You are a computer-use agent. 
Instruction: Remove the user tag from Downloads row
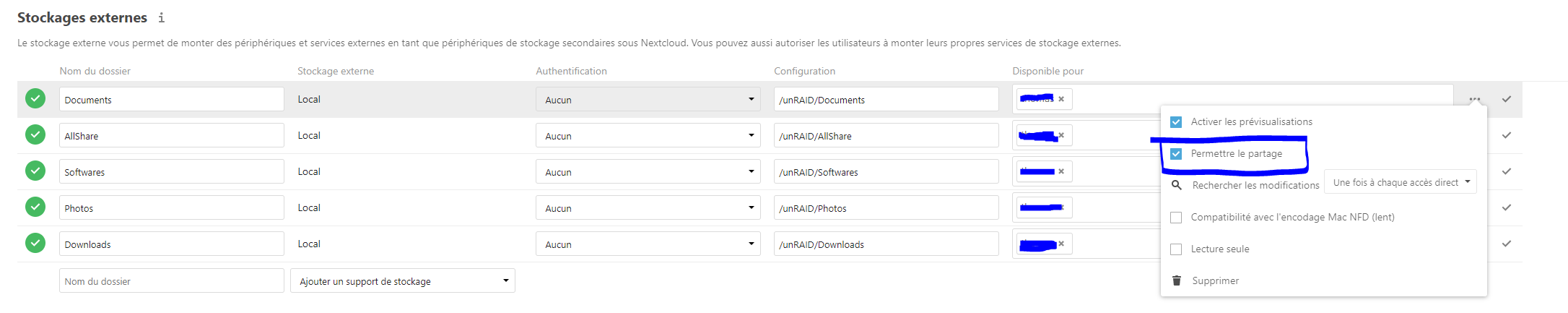[x=1061, y=244]
